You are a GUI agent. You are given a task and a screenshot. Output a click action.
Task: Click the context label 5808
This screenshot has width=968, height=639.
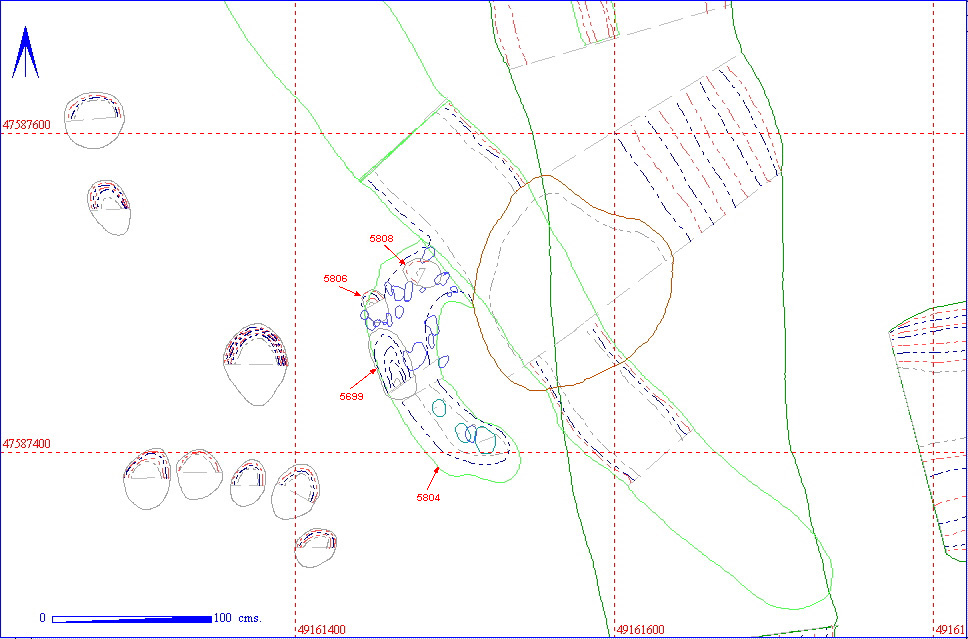pos(382,238)
